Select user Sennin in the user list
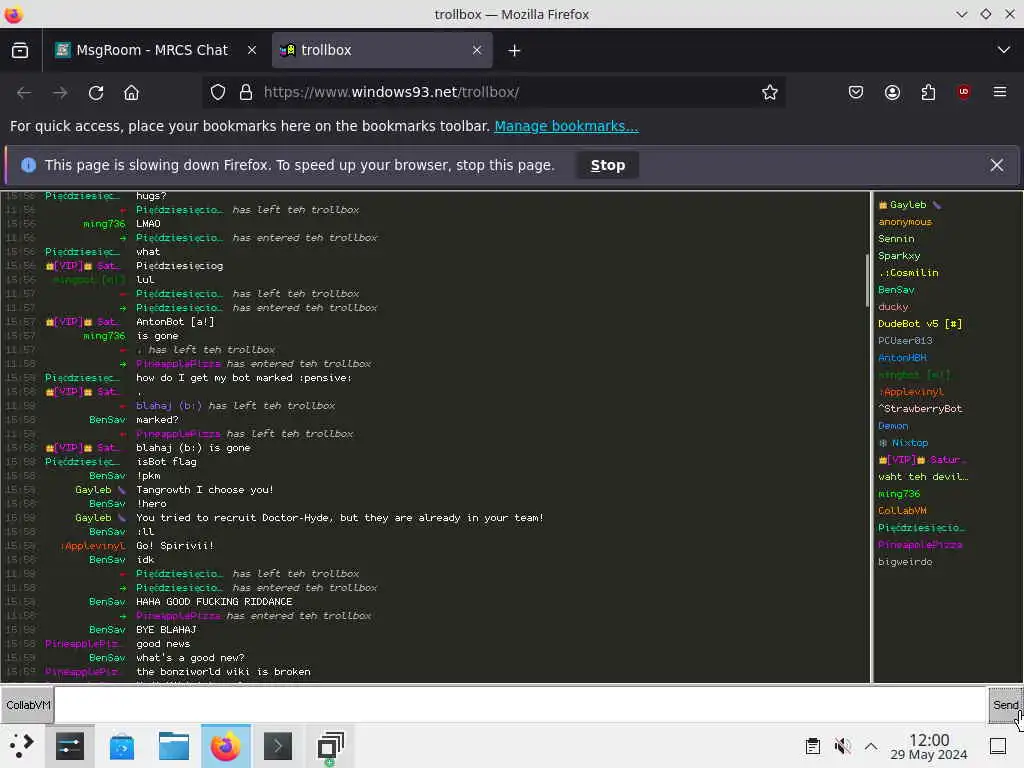This screenshot has height=768, width=1024. pos(896,239)
